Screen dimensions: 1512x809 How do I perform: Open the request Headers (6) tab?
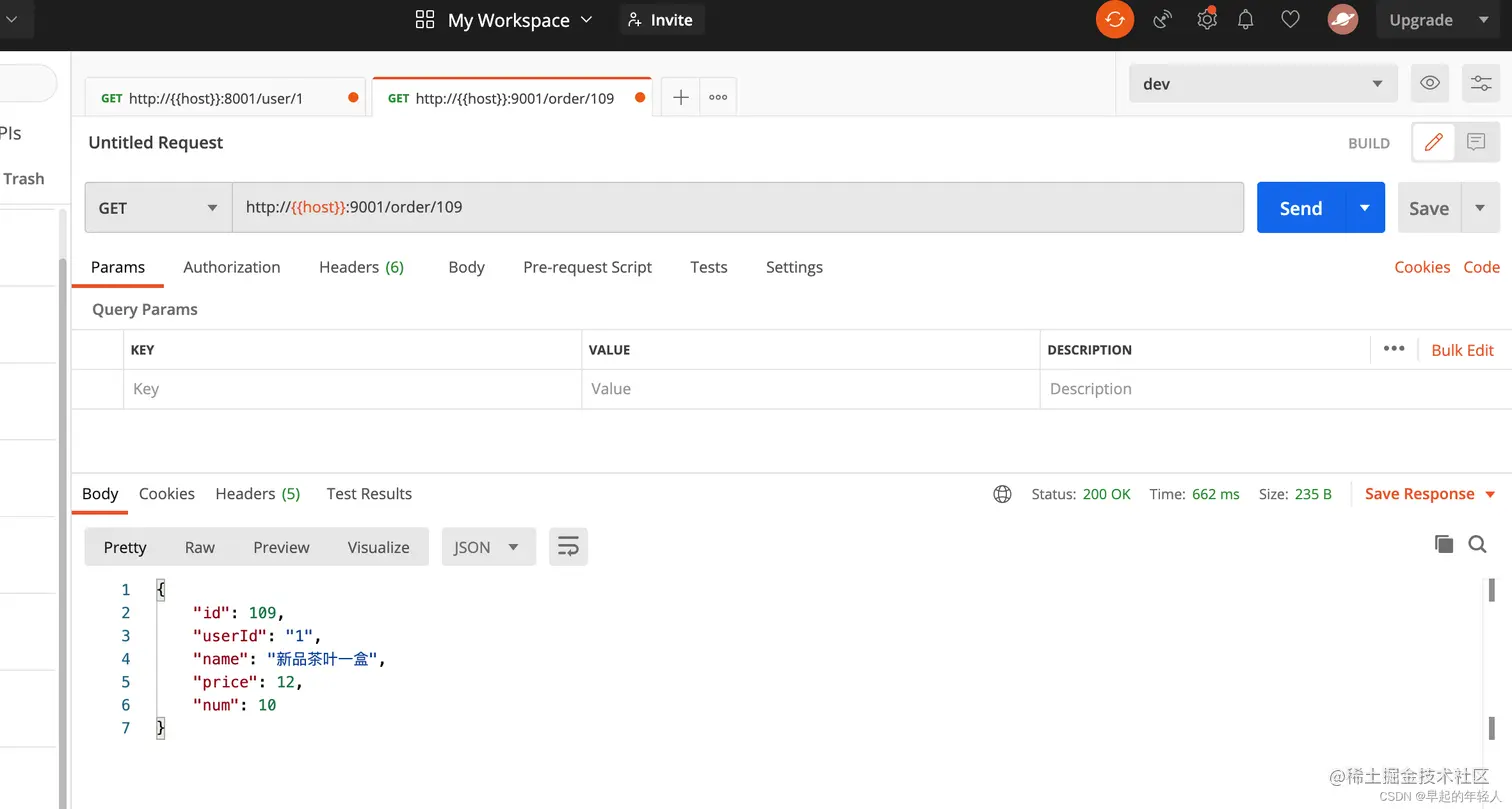tap(361, 267)
